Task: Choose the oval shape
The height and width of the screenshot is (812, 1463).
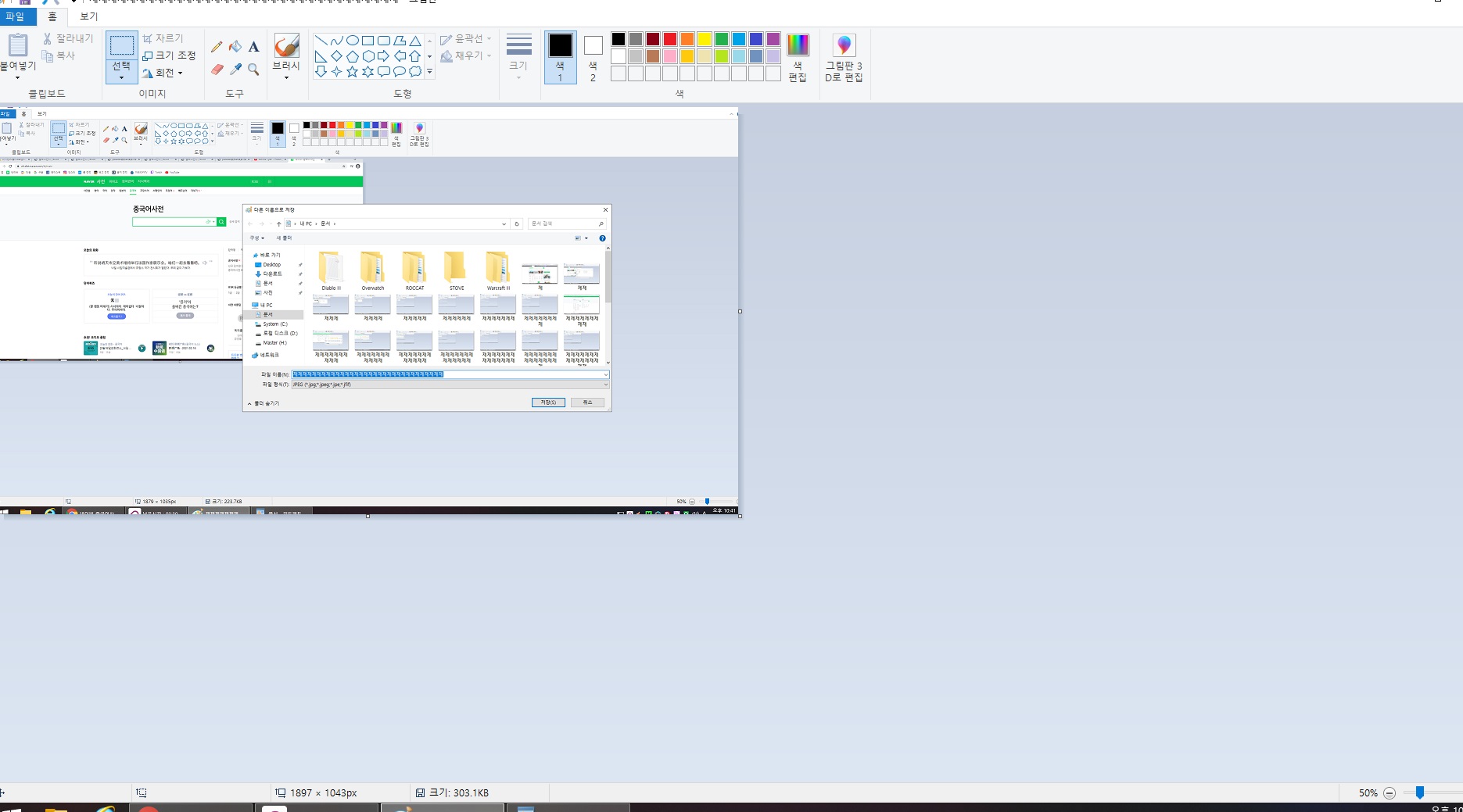Action: pos(352,41)
